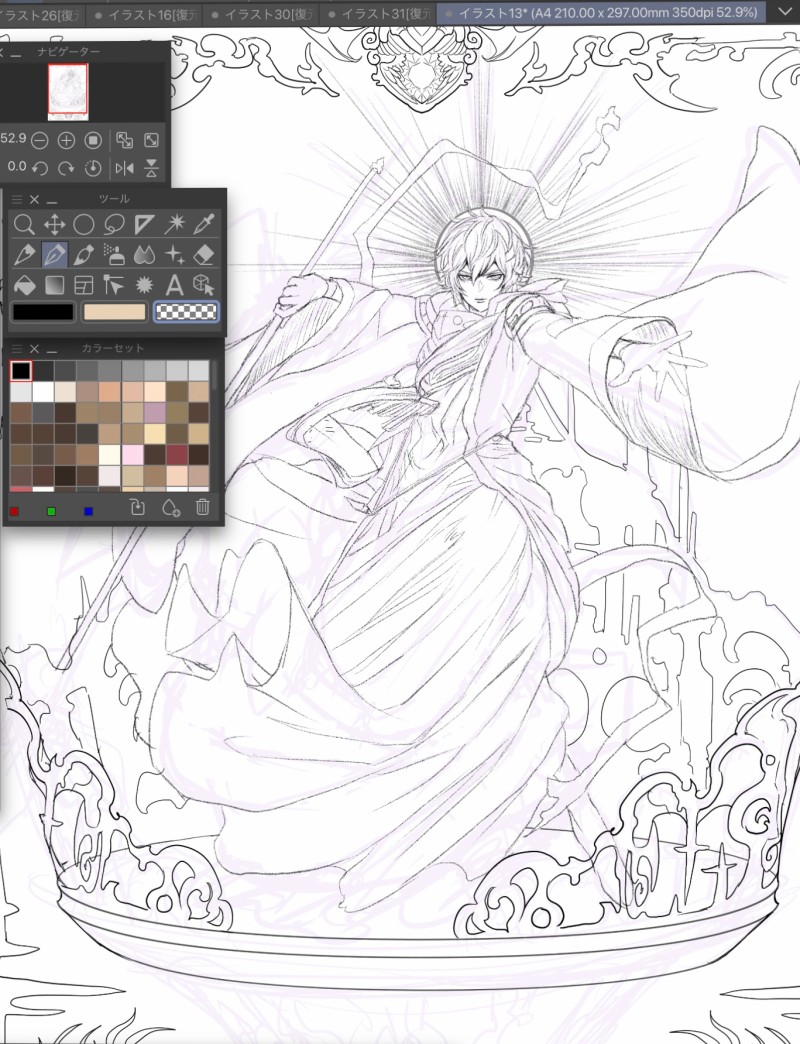Click the 52.9 zoom value in Navigator

coord(13,138)
